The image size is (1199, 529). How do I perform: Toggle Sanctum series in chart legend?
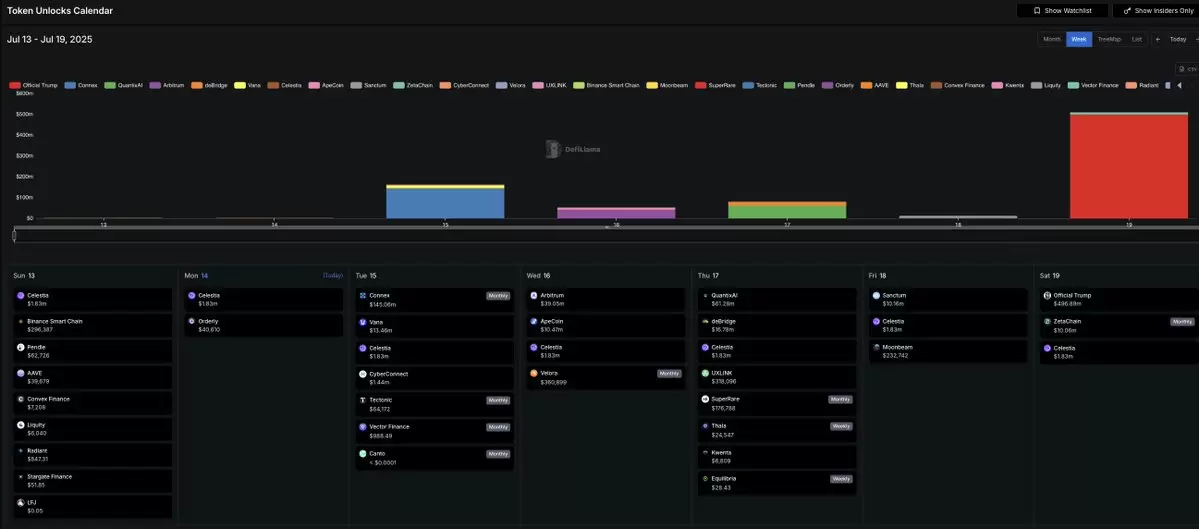(369, 86)
